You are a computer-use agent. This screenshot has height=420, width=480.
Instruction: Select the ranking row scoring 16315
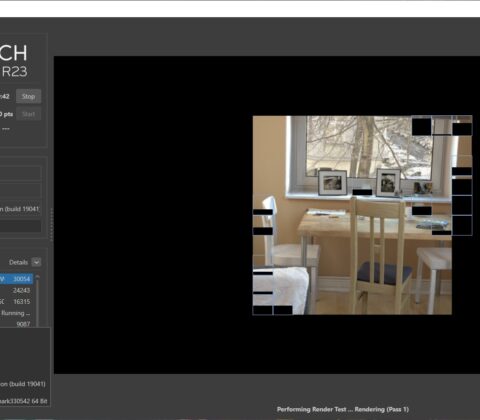tap(16, 302)
